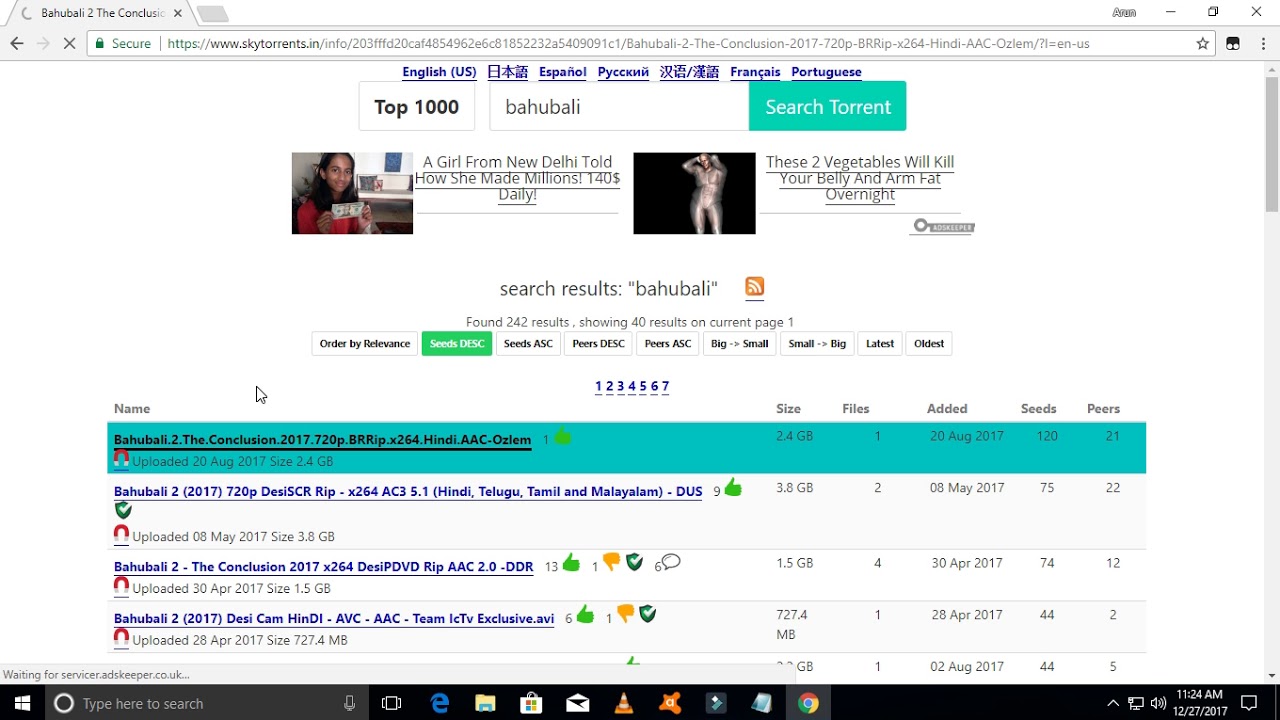This screenshot has width=1280, height=720.
Task: Click thumbs up on DesiSCR Rip DUS row
Action: tap(733, 489)
